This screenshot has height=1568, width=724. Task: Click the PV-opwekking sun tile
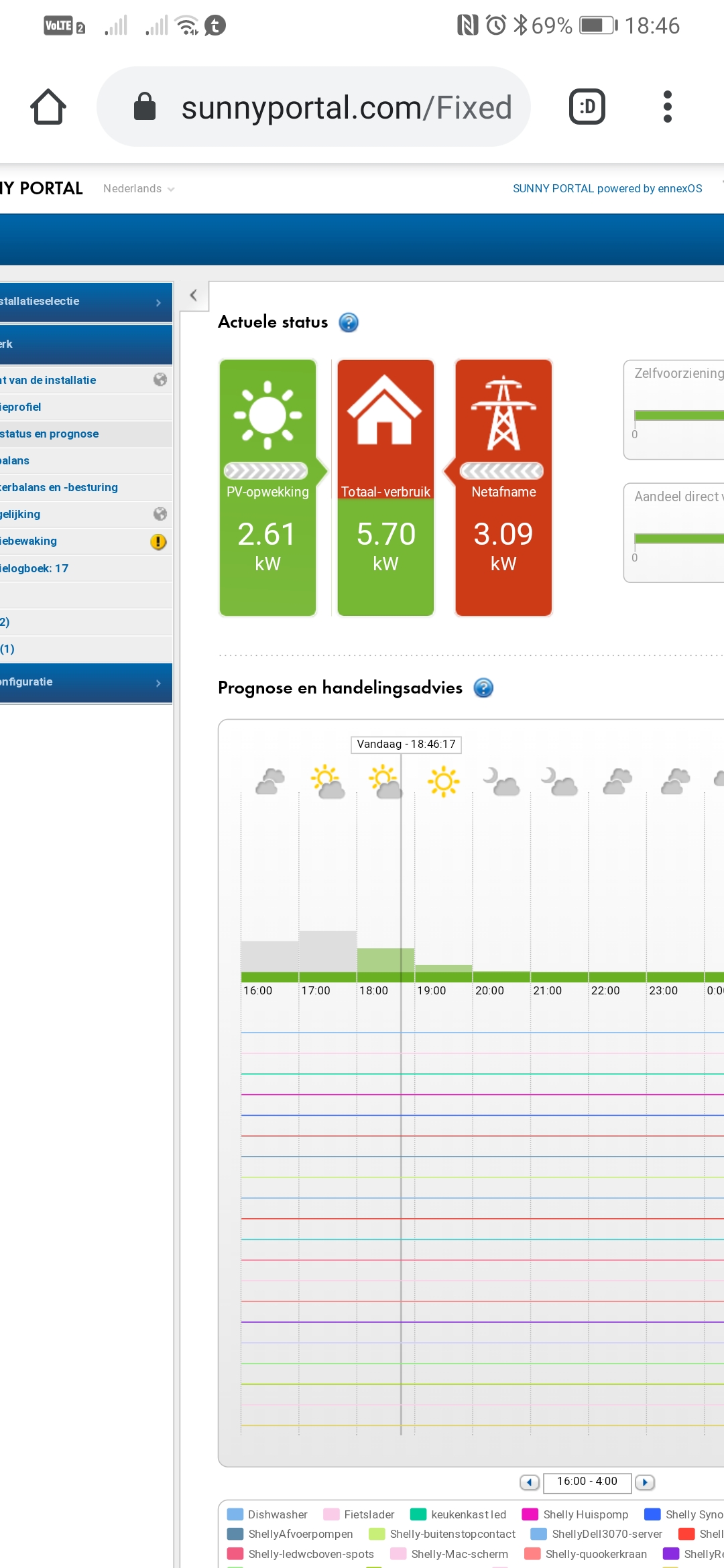click(267, 487)
